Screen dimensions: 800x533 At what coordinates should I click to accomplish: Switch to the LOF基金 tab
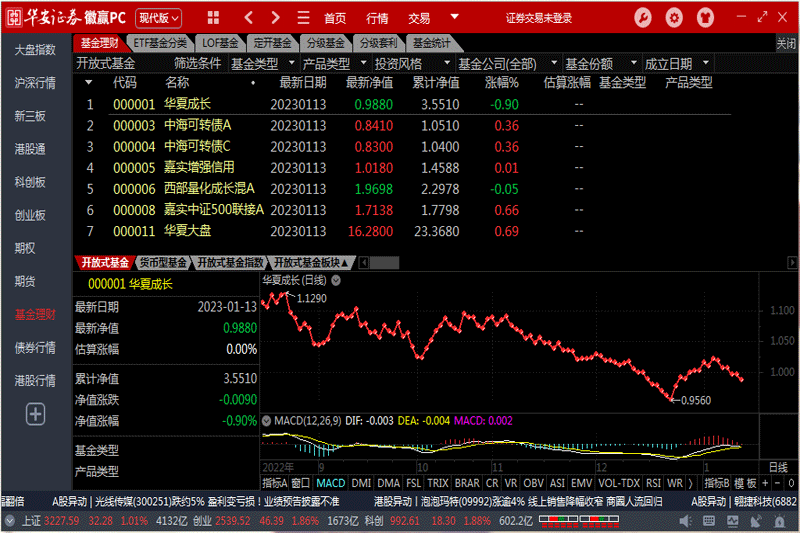tap(220, 43)
